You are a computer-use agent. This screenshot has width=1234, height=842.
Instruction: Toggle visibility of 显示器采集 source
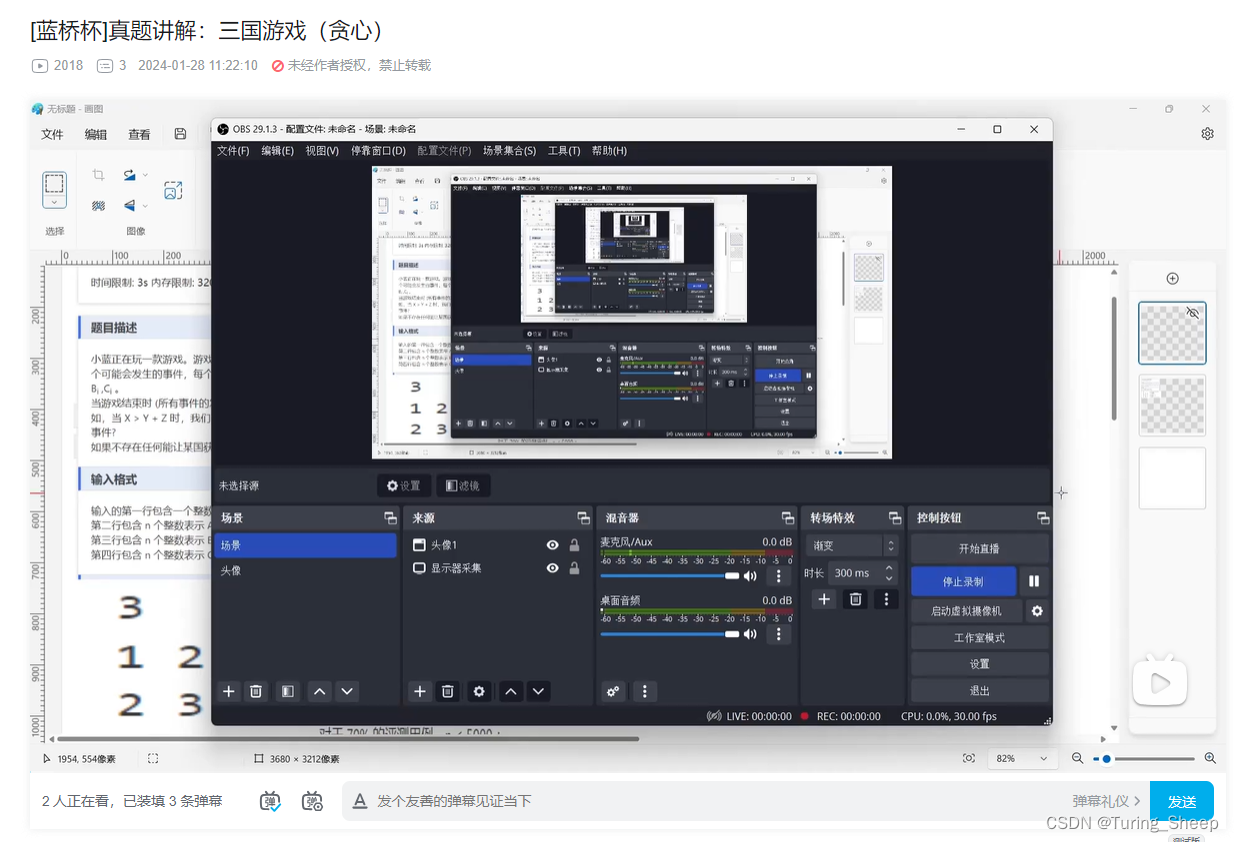pyautogui.click(x=552, y=568)
